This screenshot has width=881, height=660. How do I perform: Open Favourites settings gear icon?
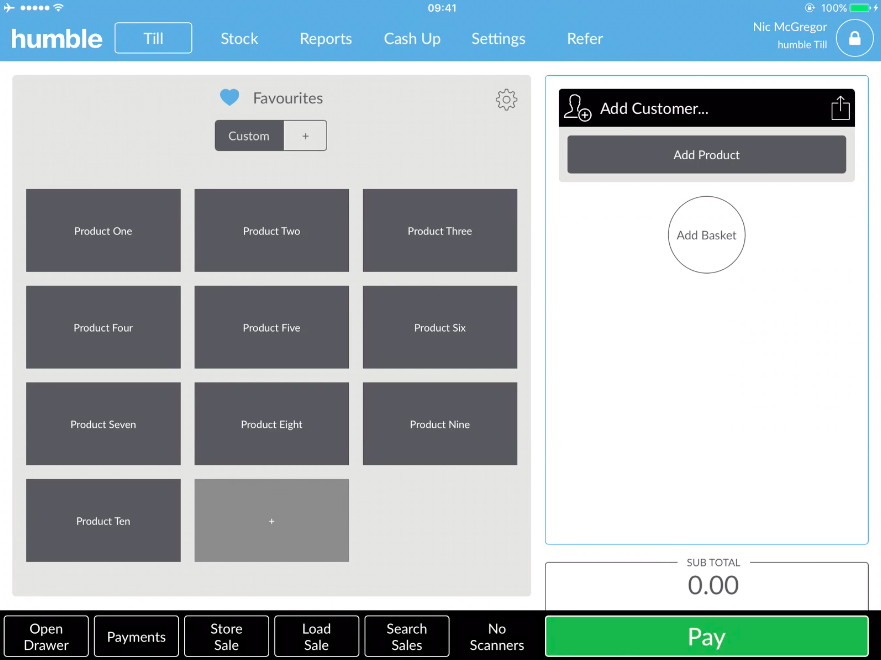[x=506, y=99]
